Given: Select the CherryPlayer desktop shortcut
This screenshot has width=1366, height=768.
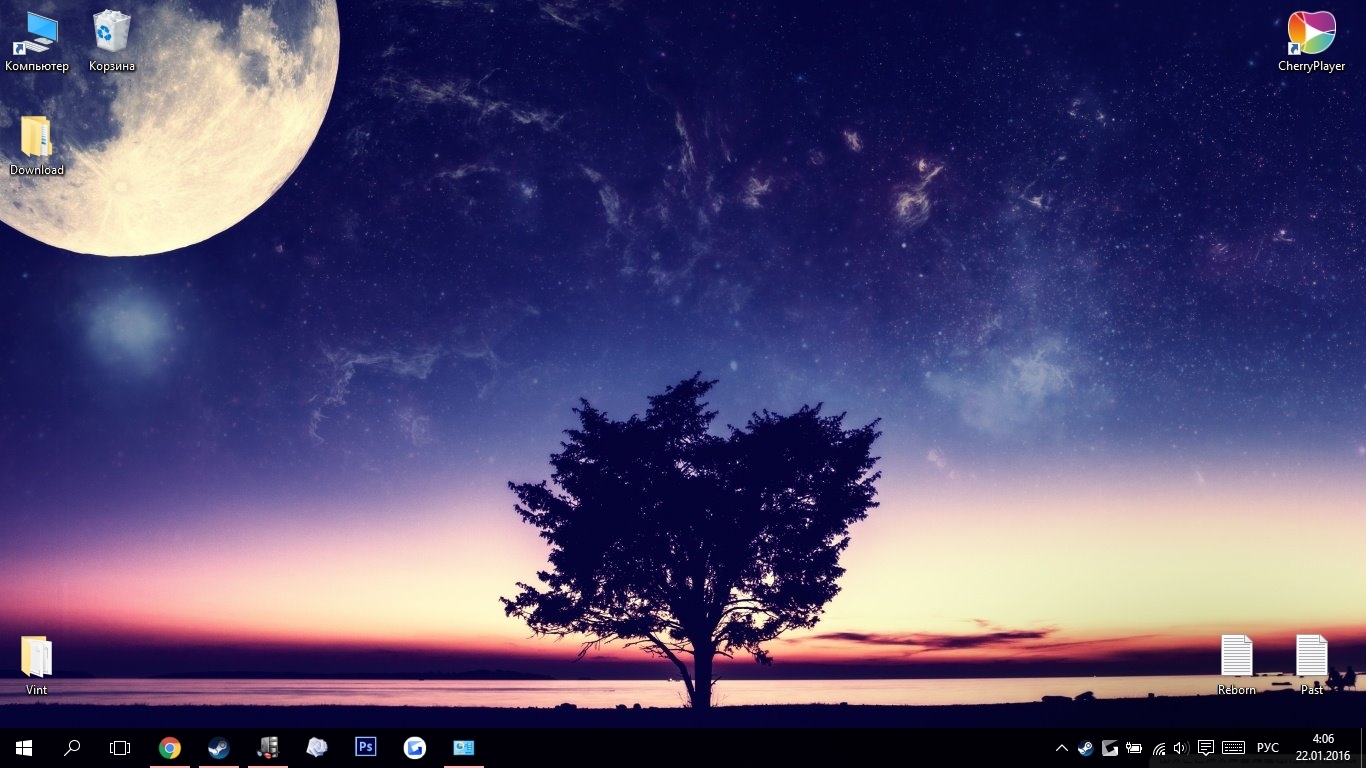Looking at the screenshot, I should coord(1311,41).
